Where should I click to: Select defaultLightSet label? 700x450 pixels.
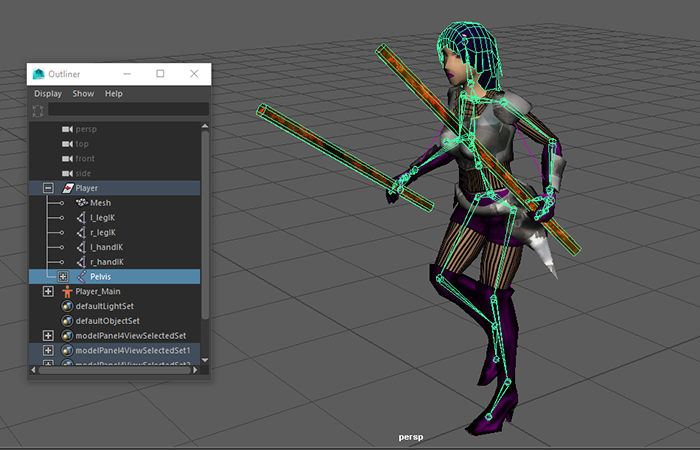[104, 306]
